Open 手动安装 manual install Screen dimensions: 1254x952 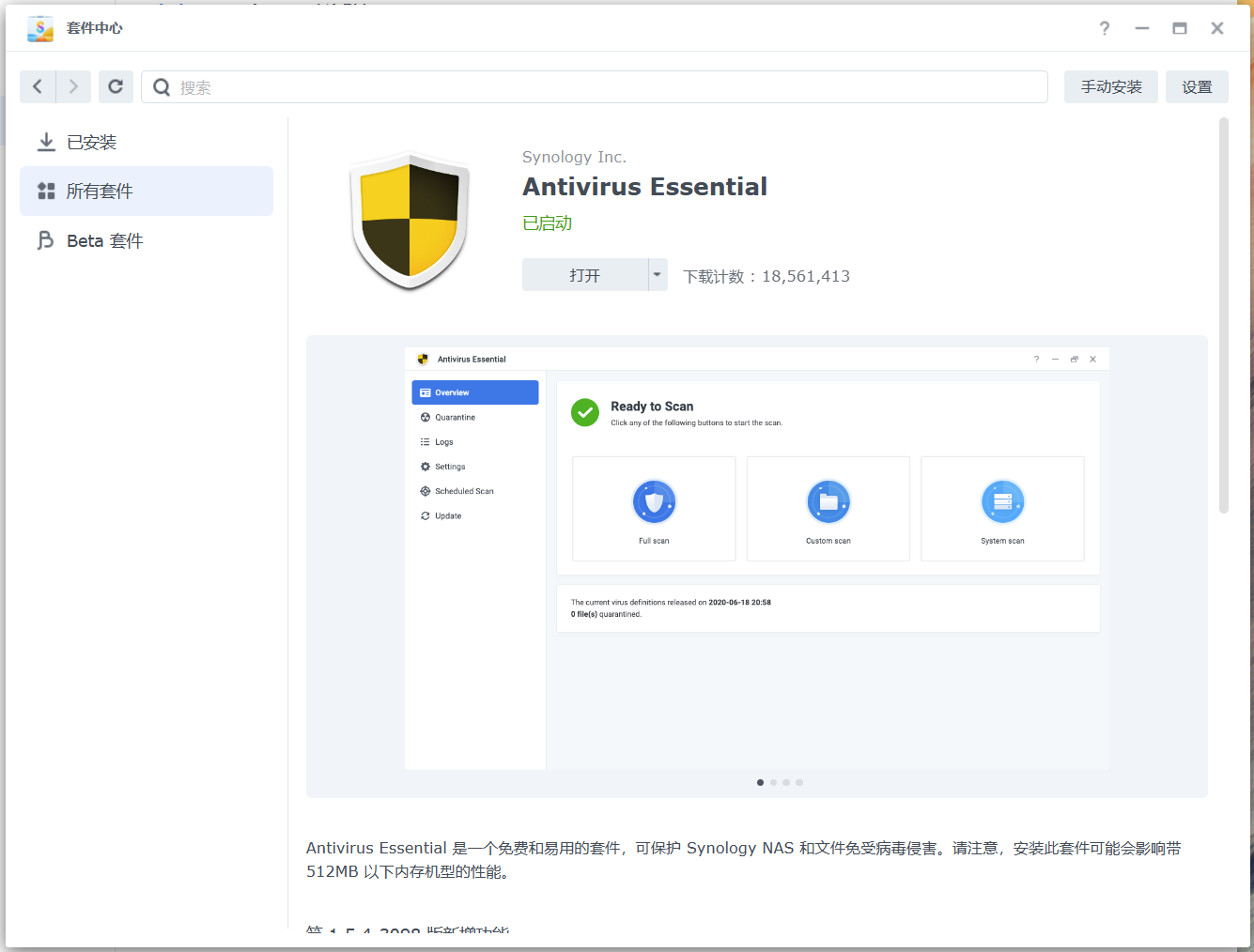tap(1111, 86)
